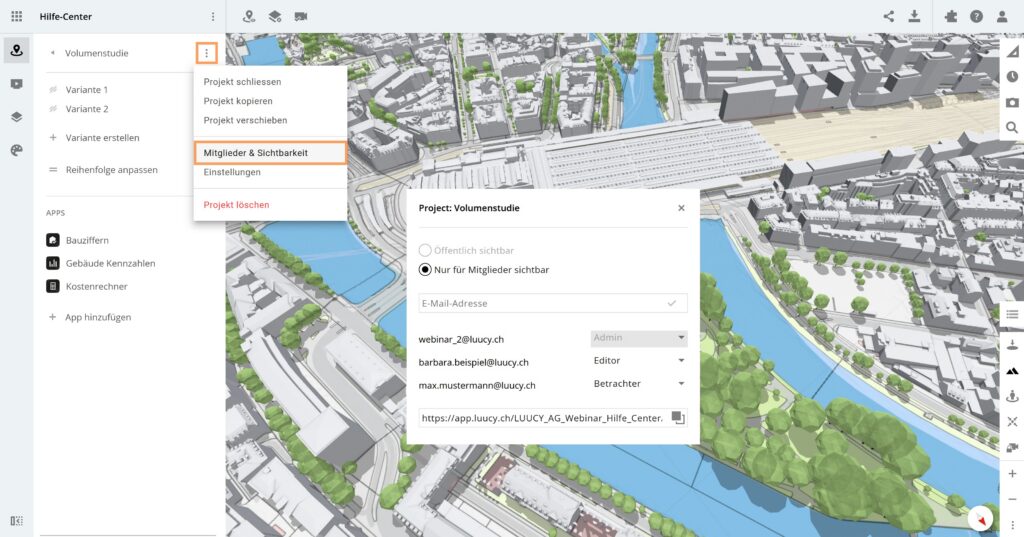Screen dimensions: 1024x537
Task: Choose Mitglieder & Sichtbarkeit from menu
Action: [256, 153]
